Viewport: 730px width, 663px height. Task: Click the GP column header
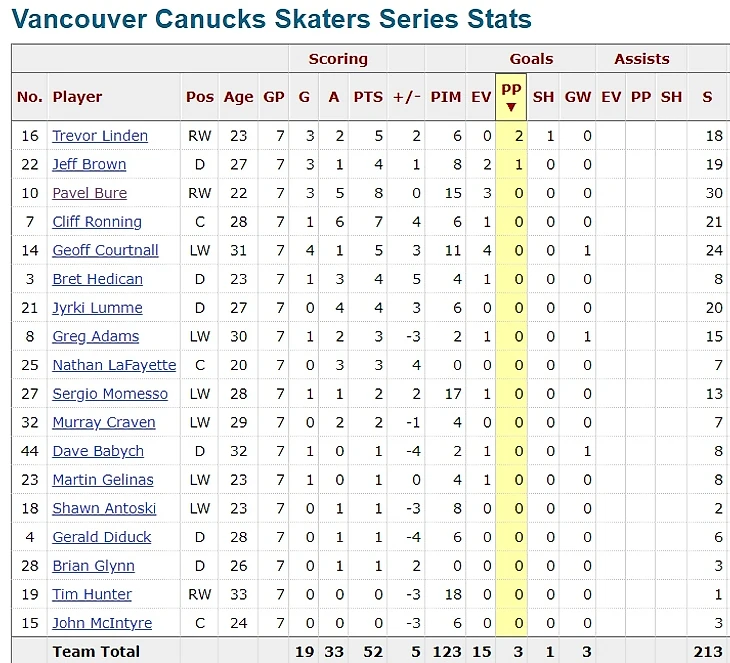point(274,97)
